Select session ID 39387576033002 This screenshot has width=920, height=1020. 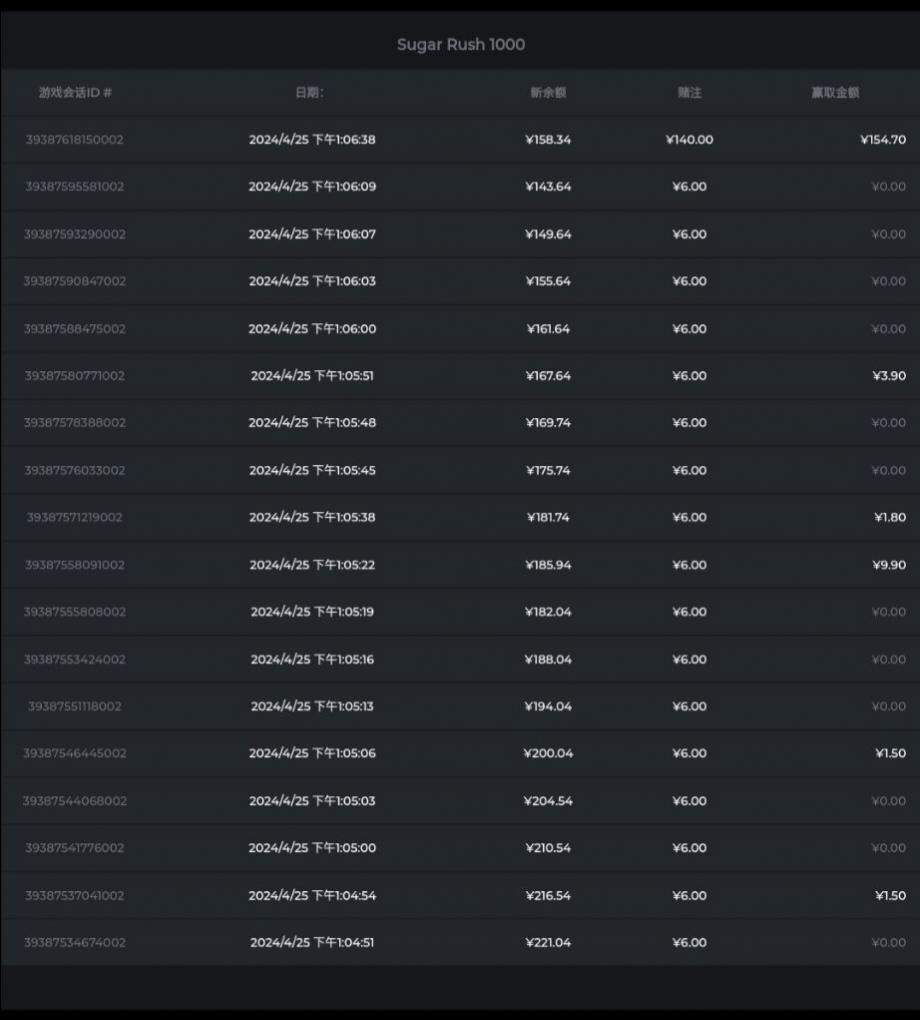(x=75, y=470)
